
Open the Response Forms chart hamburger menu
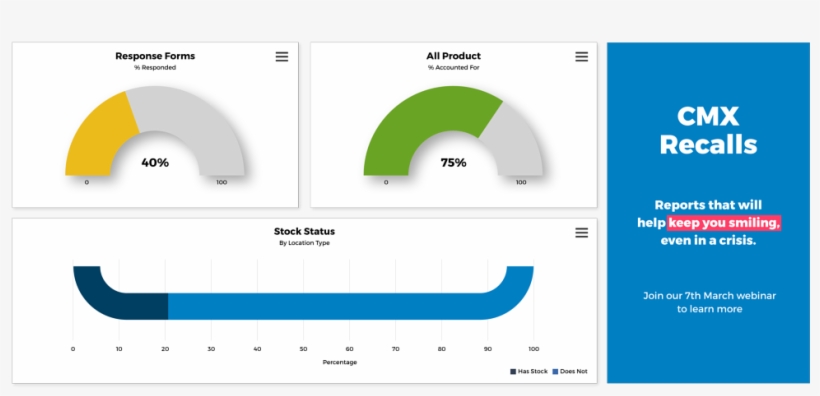(x=282, y=57)
